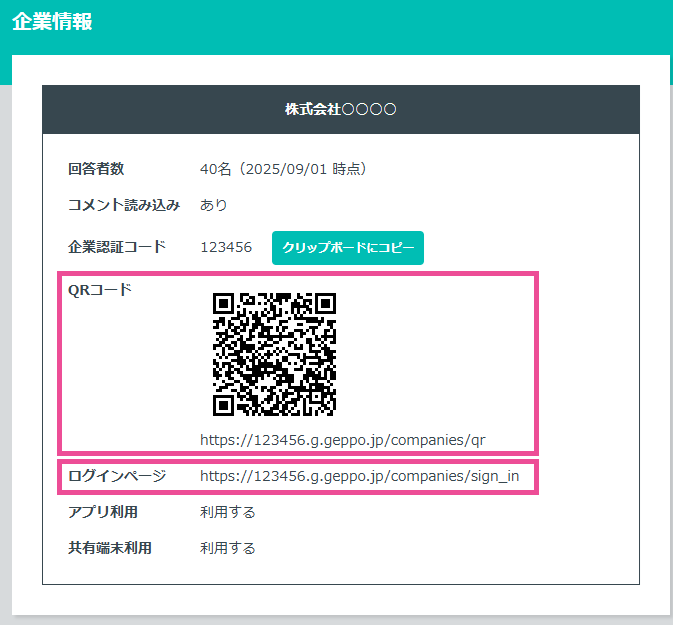Click 利用する next to 共有端末利用

(x=227, y=548)
